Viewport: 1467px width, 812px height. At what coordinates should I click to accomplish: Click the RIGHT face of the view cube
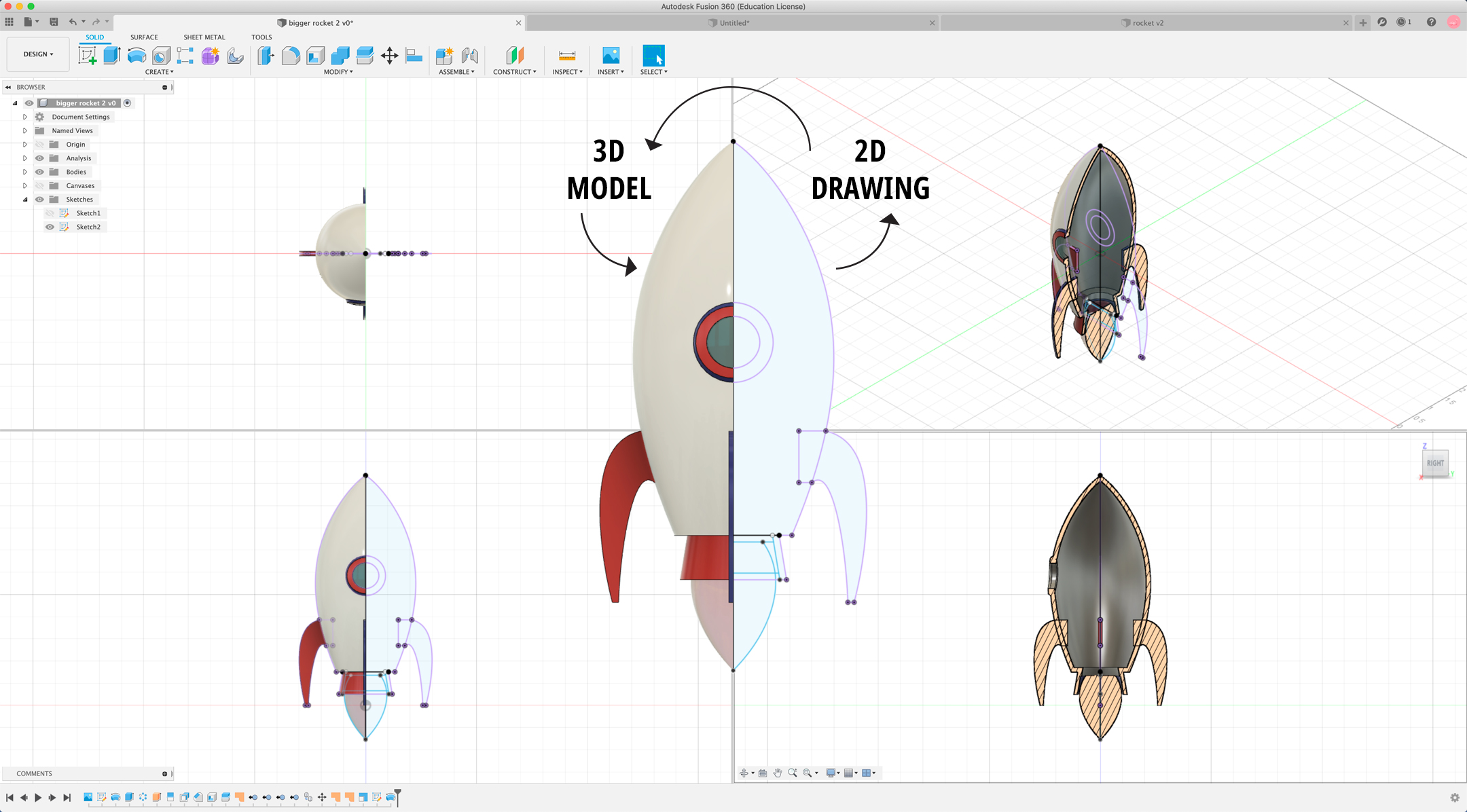coord(1435,463)
